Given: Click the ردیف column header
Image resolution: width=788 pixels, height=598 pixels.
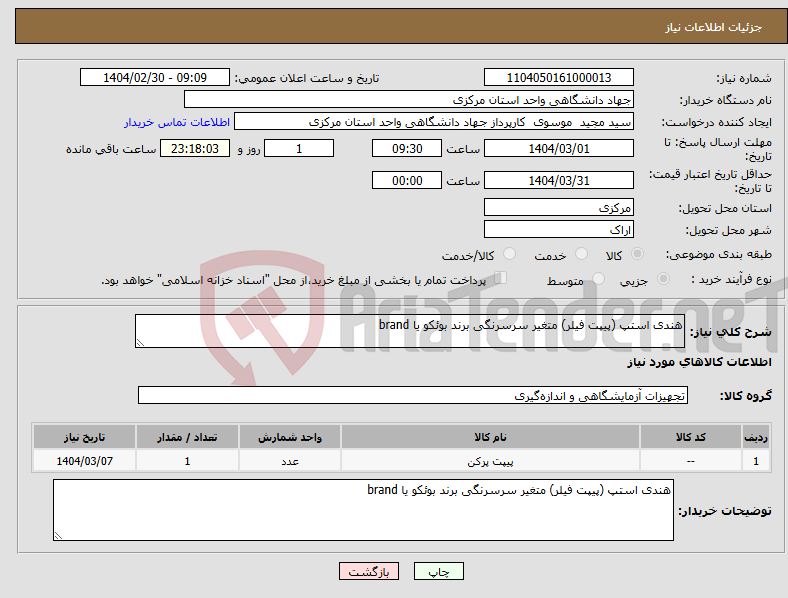Looking at the screenshot, I should click(x=756, y=437).
